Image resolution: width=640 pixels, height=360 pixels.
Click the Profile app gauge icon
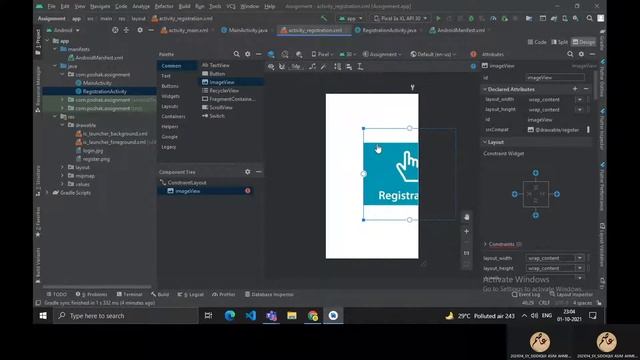(x=493, y=18)
